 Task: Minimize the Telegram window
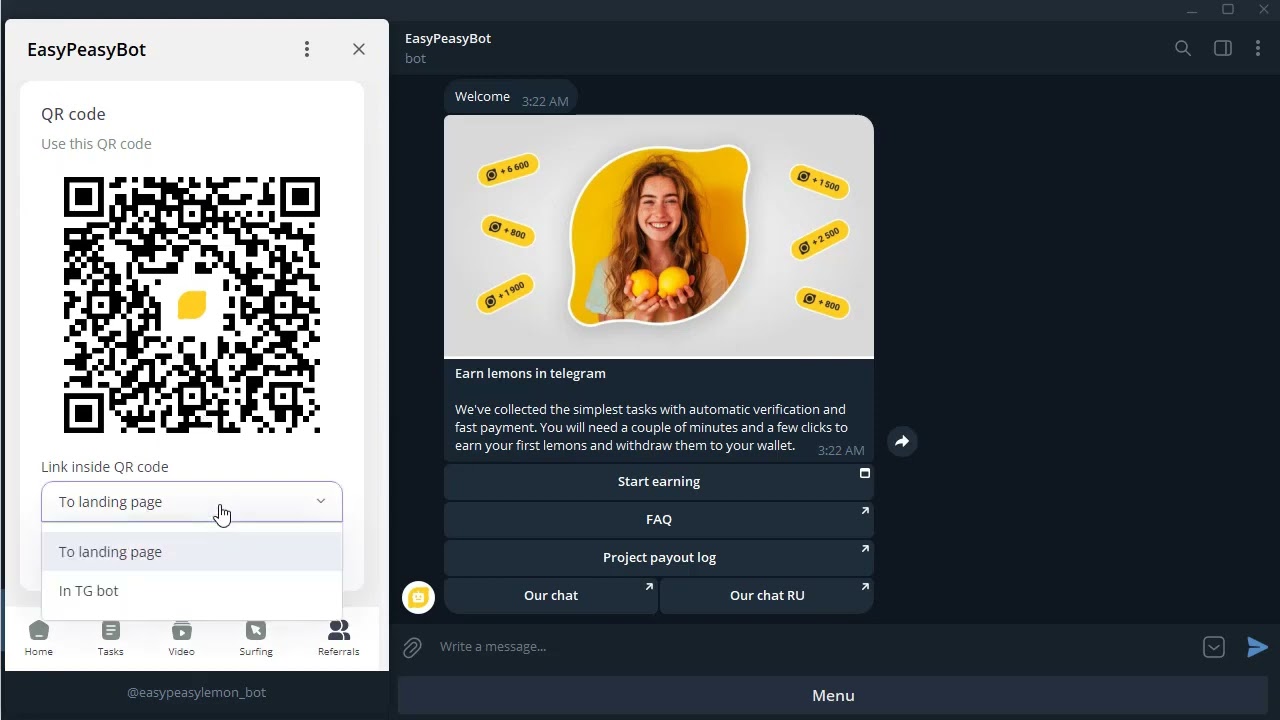(x=1192, y=10)
